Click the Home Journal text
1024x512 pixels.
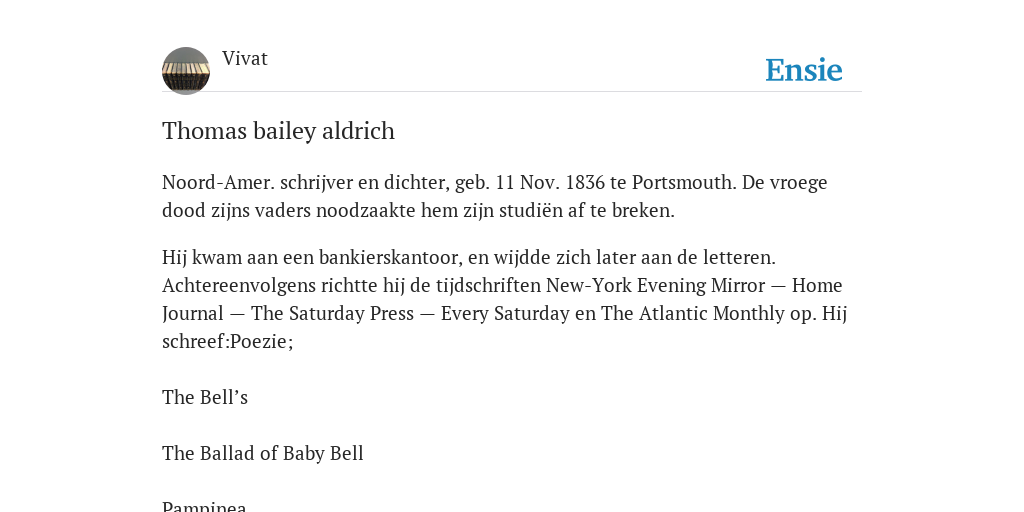pos(503,300)
